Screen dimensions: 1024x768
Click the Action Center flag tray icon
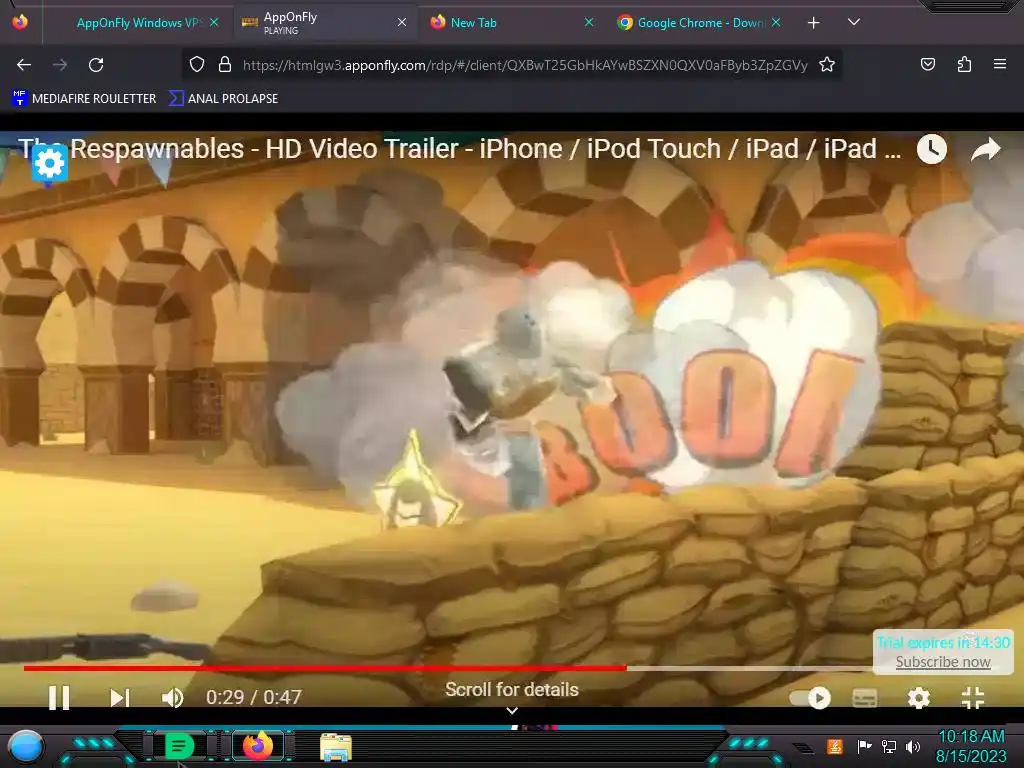[x=864, y=746]
